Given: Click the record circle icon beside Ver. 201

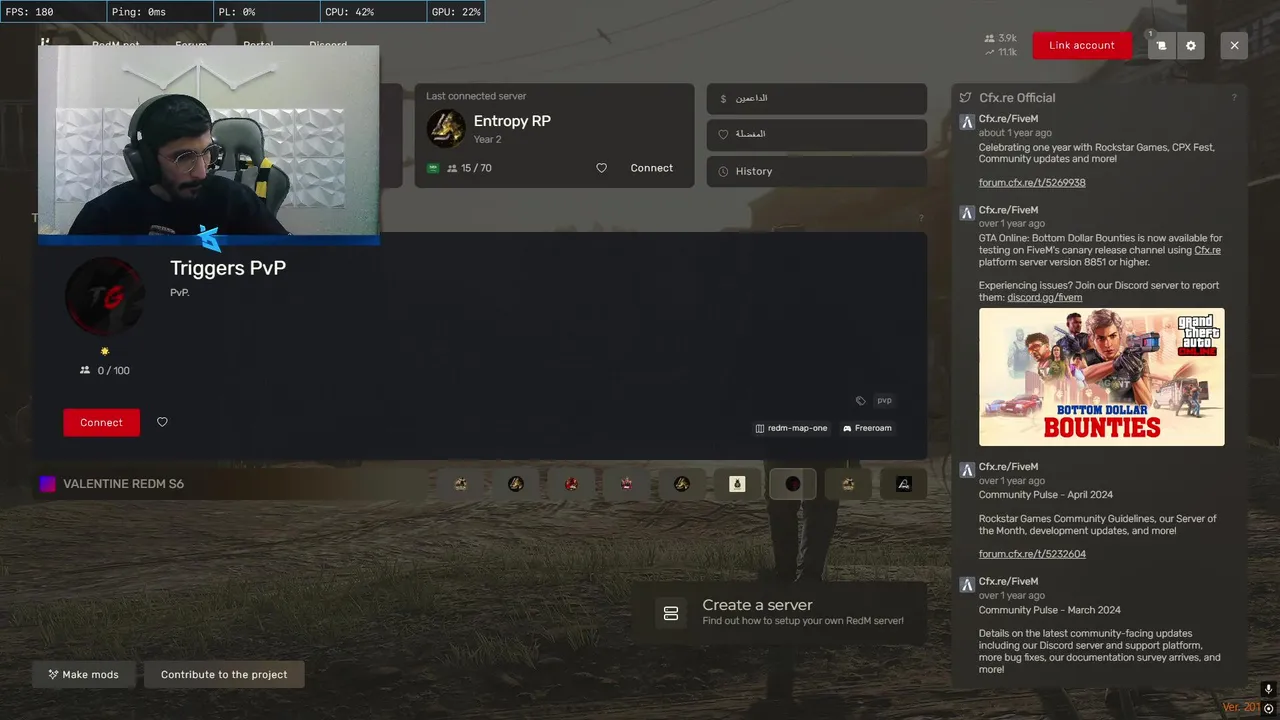Looking at the screenshot, I should [x=1268, y=708].
